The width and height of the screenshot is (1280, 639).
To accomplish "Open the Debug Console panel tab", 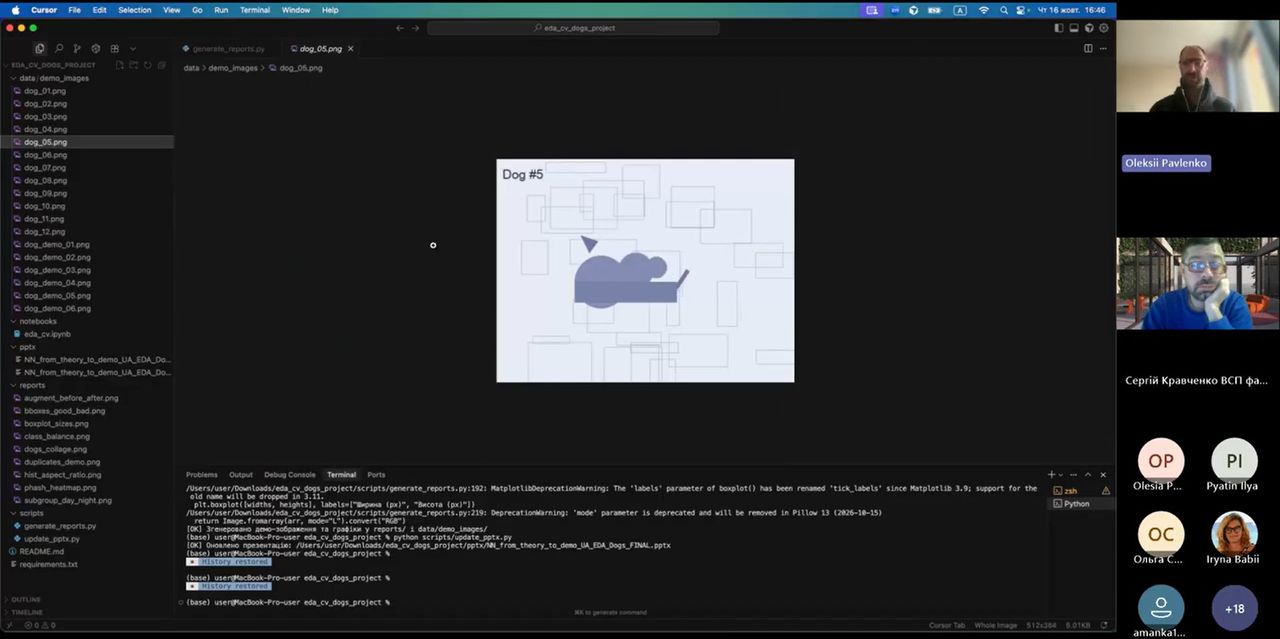I will click(x=290, y=475).
